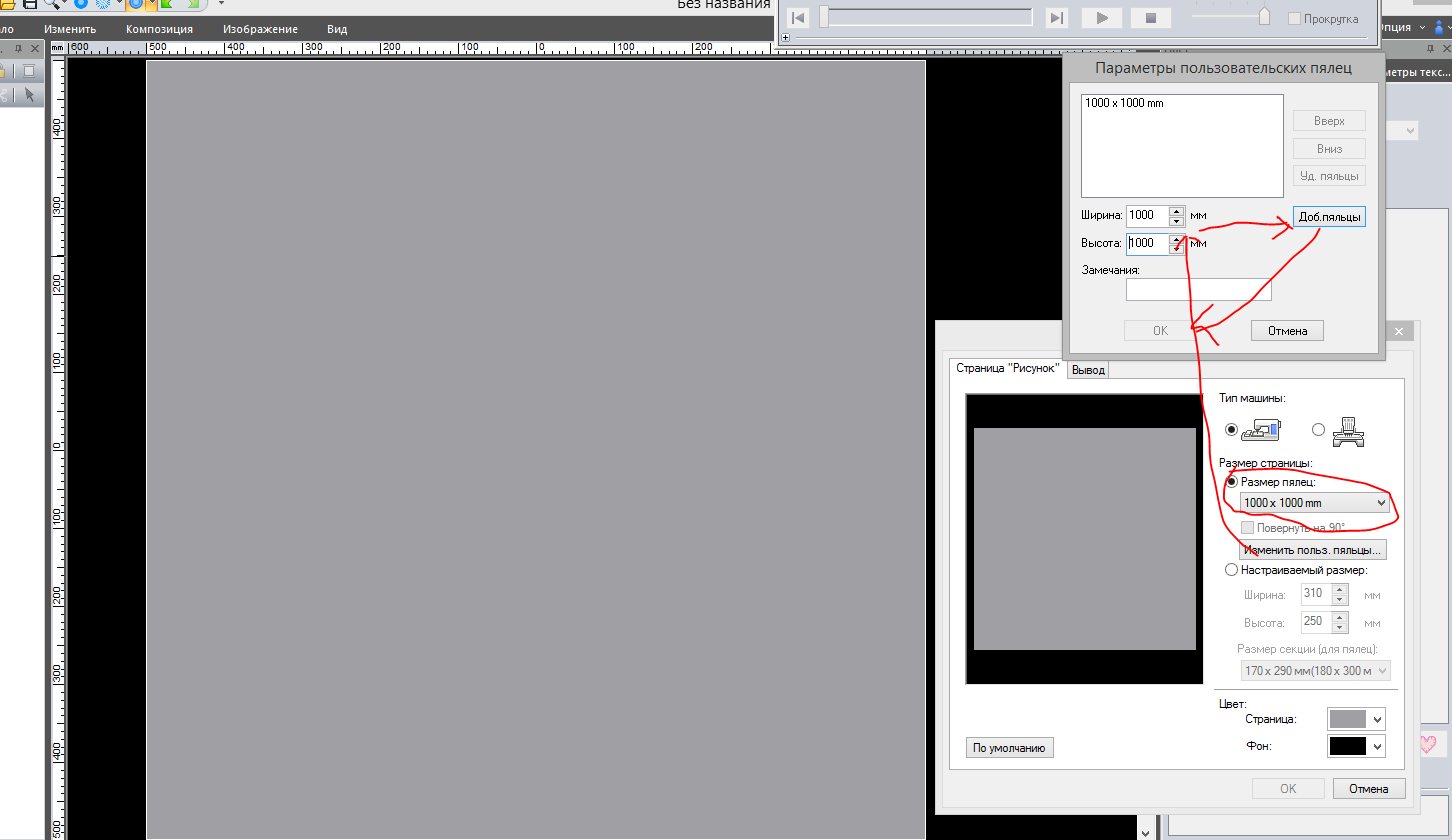Click the save floppy disk icon
Image resolution: width=1452 pixels, height=840 pixels.
29,4
